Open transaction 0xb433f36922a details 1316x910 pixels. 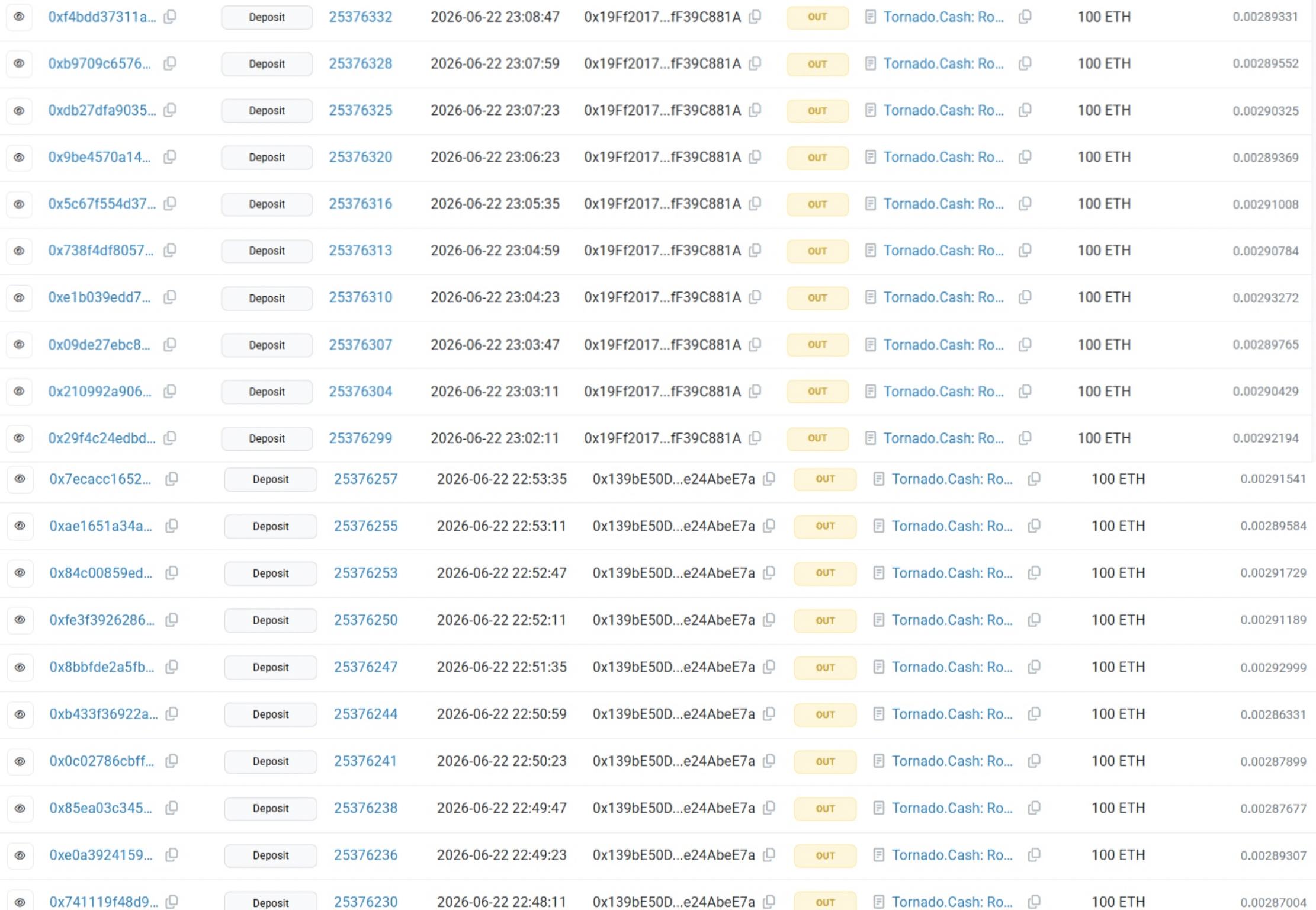coord(104,714)
